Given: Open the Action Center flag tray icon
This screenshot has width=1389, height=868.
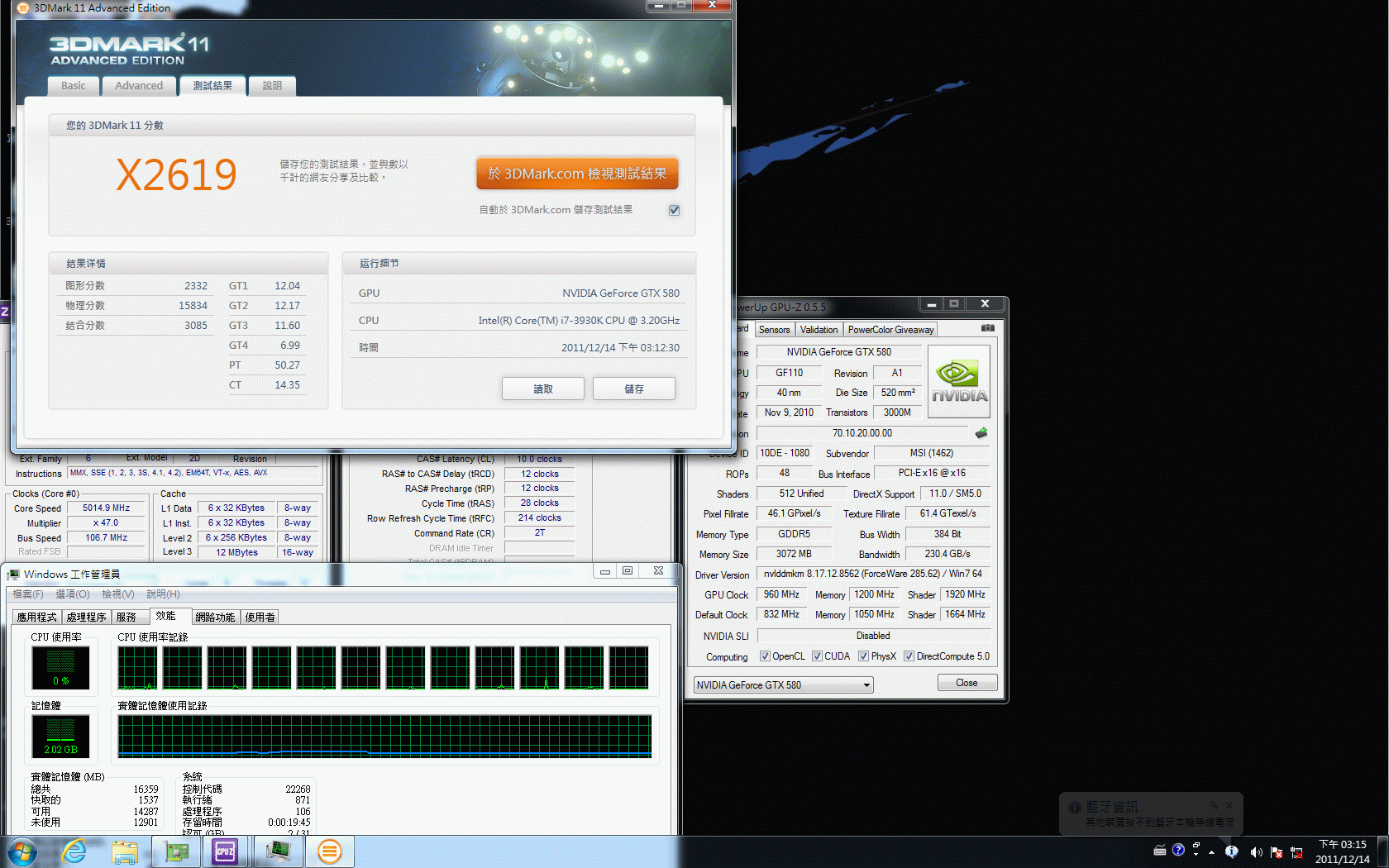Looking at the screenshot, I should pyautogui.click(x=1277, y=851).
